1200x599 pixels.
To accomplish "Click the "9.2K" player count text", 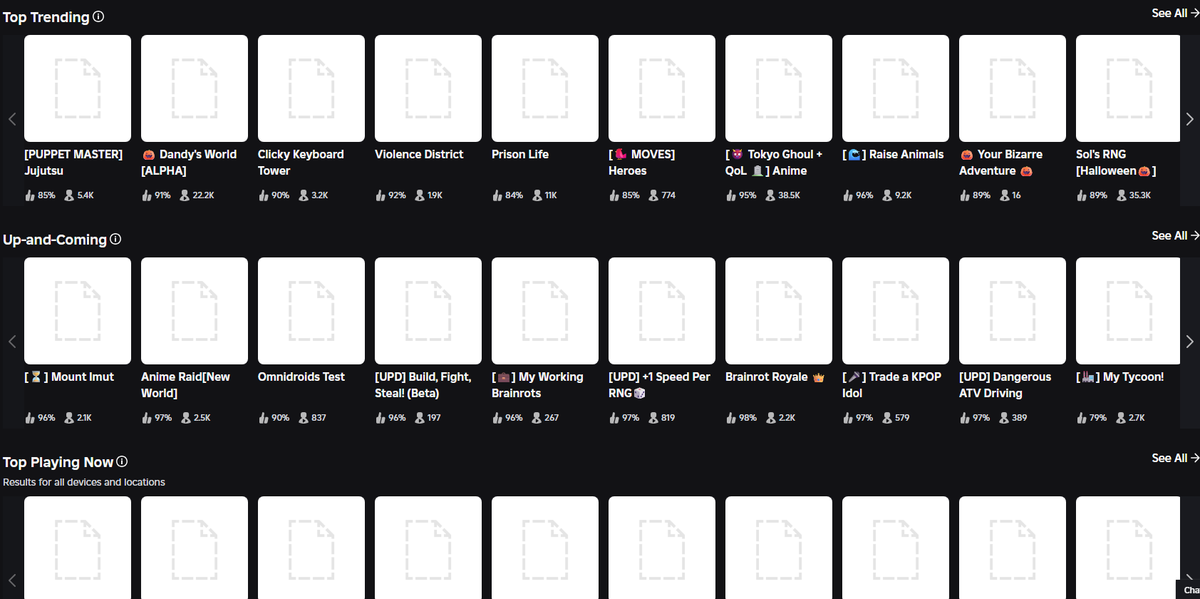I will coord(903,195).
